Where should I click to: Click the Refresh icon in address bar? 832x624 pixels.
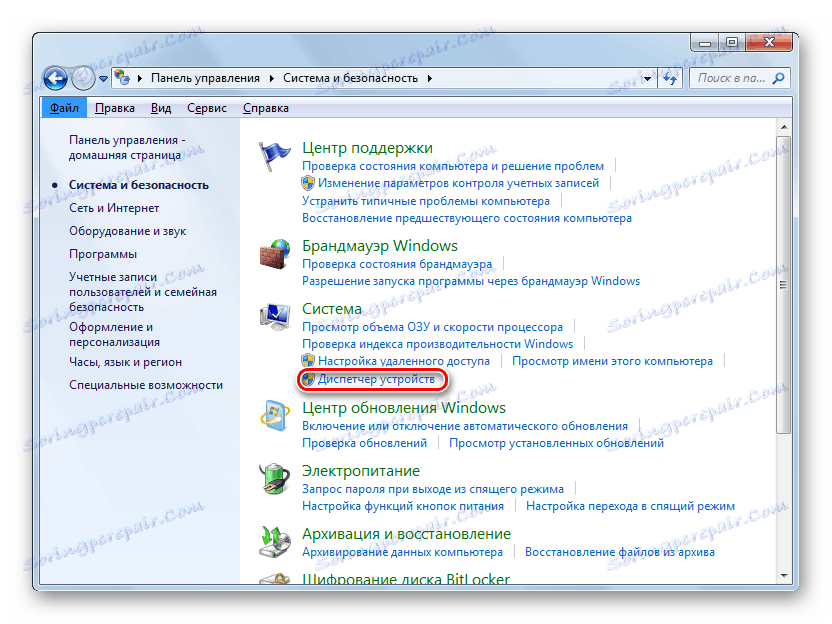(x=668, y=77)
